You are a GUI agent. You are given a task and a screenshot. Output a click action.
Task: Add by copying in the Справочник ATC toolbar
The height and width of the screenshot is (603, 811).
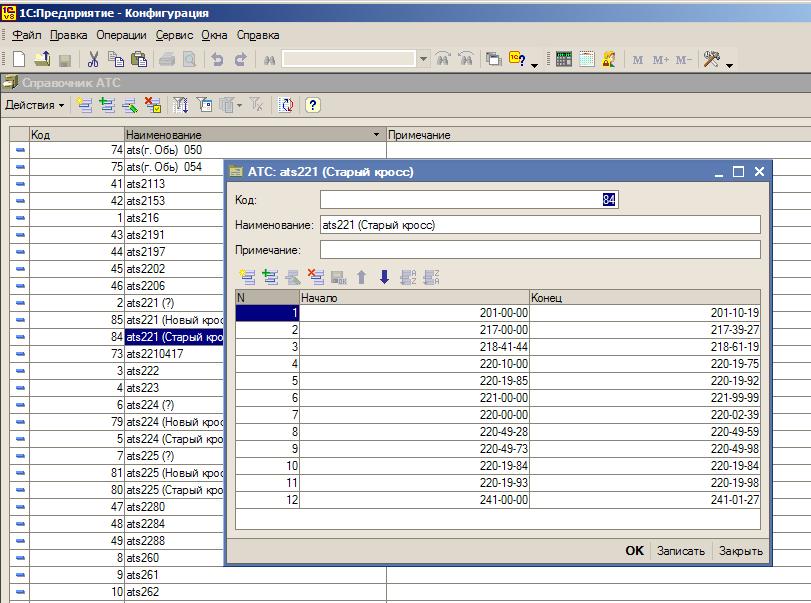click(107, 105)
